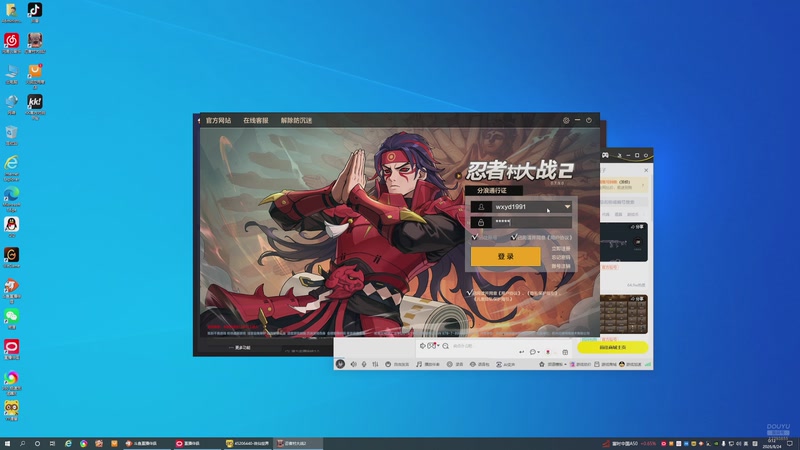Click the gamepad icon in back window titlebar

pos(605,155)
